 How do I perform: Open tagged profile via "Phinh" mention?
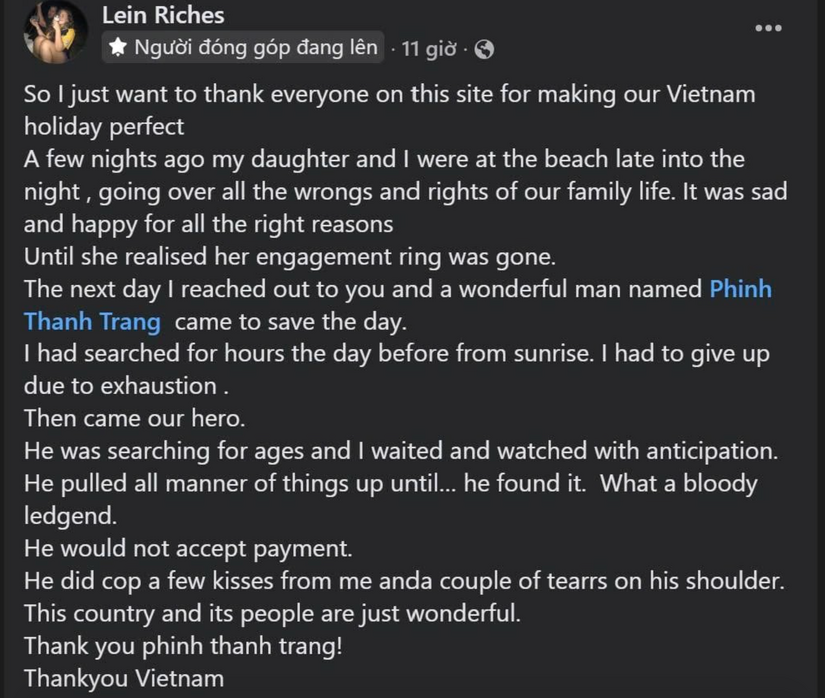(x=740, y=289)
